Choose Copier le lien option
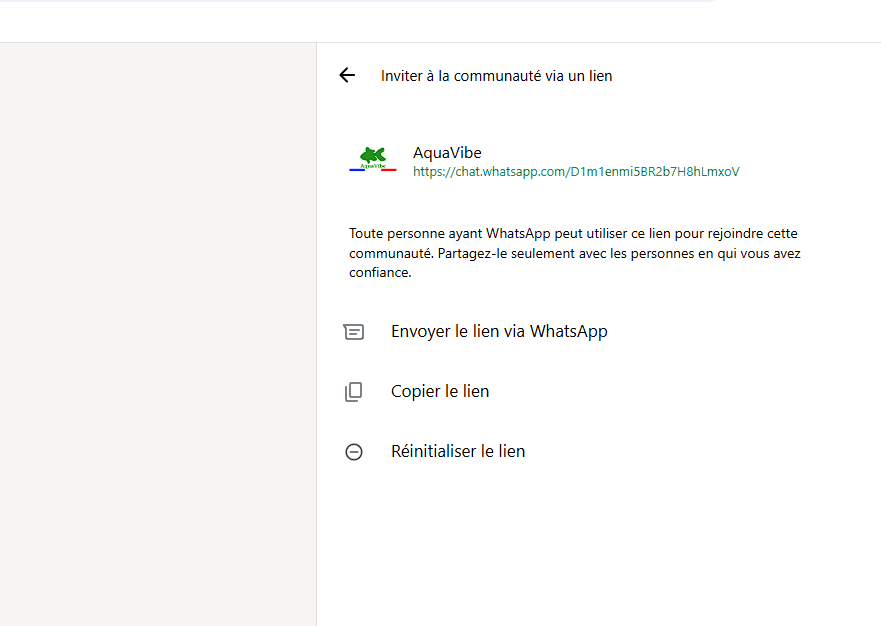The image size is (881, 626). [440, 391]
